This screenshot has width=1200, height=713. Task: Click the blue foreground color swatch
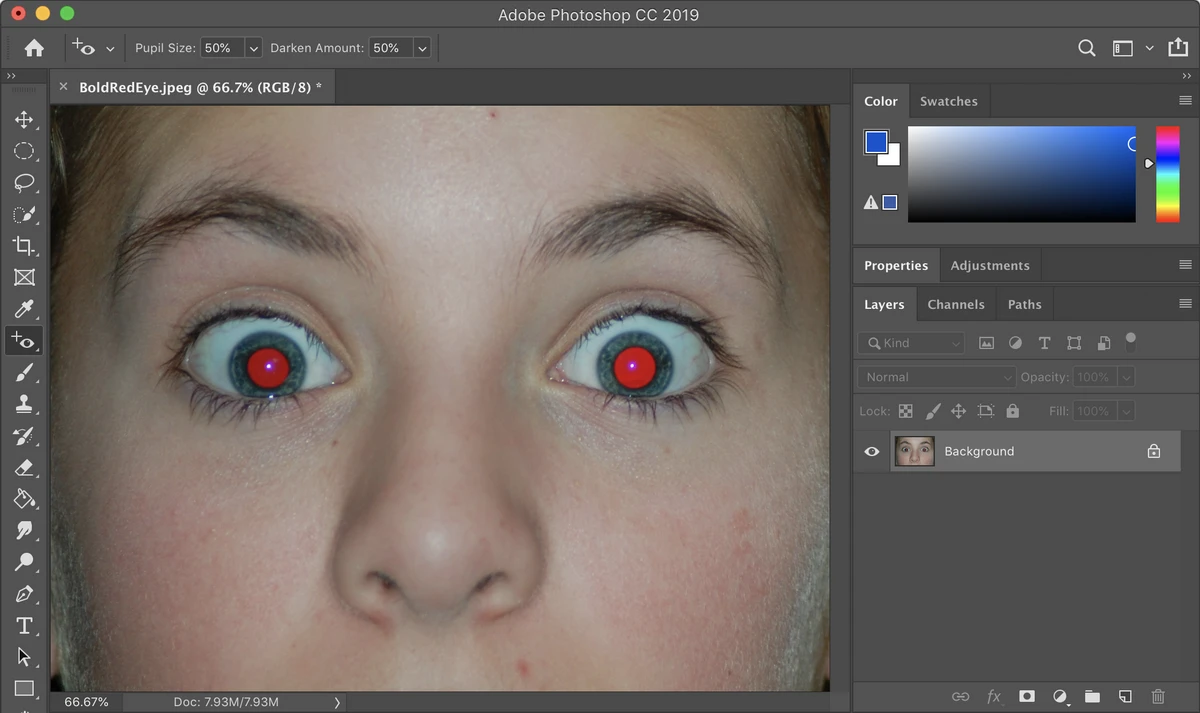click(x=876, y=143)
